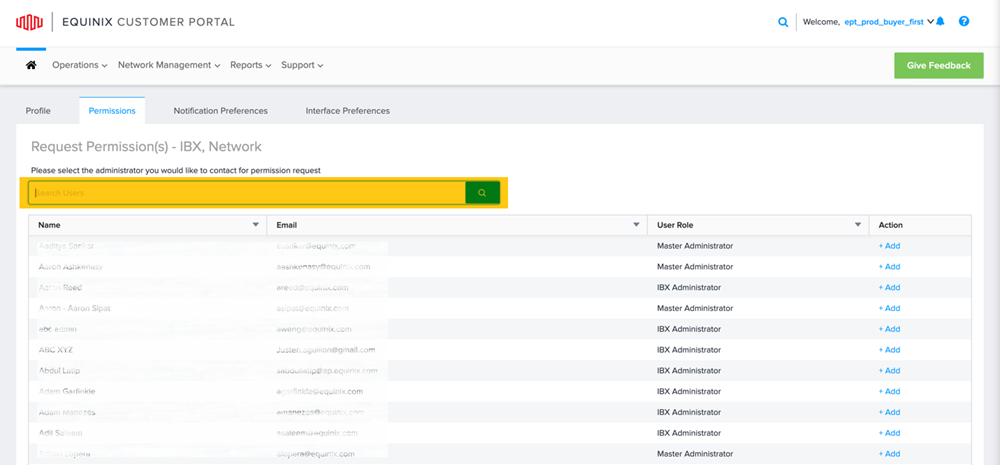
Task: Open the help question mark icon
Action: pyautogui.click(x=964, y=22)
